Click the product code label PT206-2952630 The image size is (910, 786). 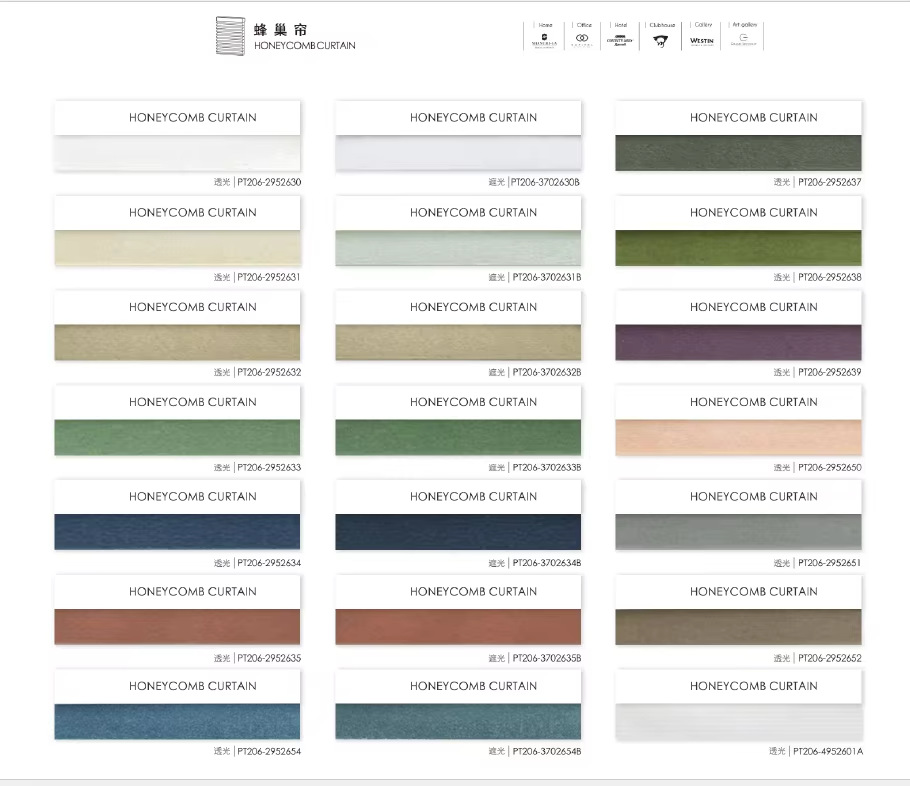(268, 182)
